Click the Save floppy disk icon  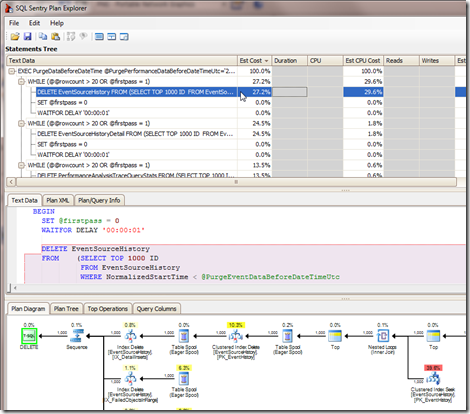[x=28, y=36]
